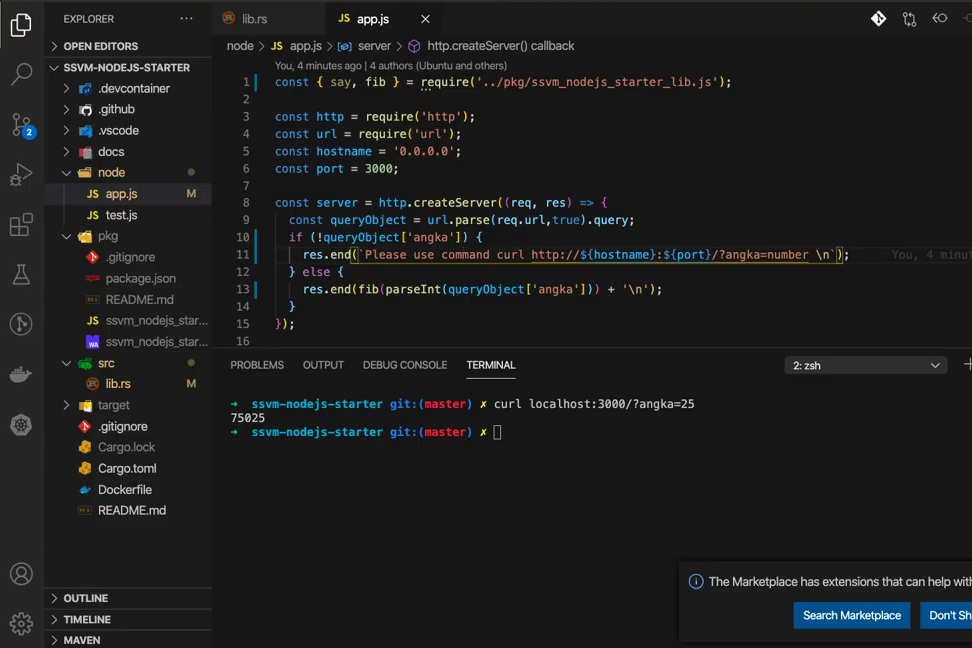972x648 pixels.
Task: Open the JS ssvm_nodejs_star file in pkg
Action: pyautogui.click(x=129, y=321)
